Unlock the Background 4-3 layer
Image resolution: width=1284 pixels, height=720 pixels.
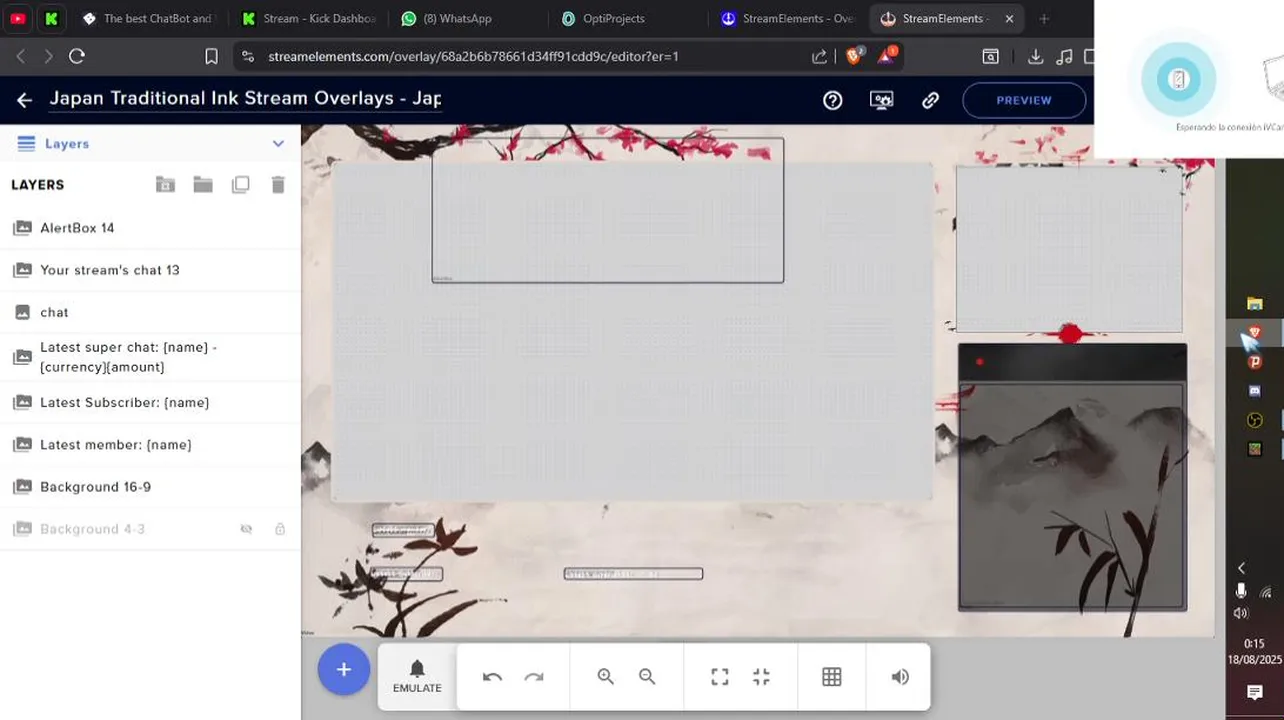(280, 529)
